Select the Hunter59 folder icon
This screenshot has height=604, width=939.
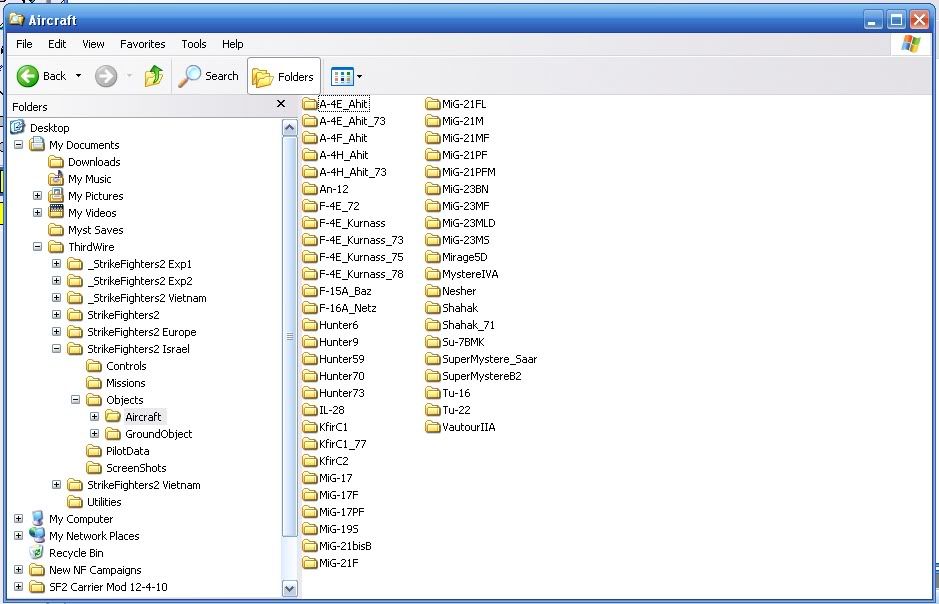point(310,359)
